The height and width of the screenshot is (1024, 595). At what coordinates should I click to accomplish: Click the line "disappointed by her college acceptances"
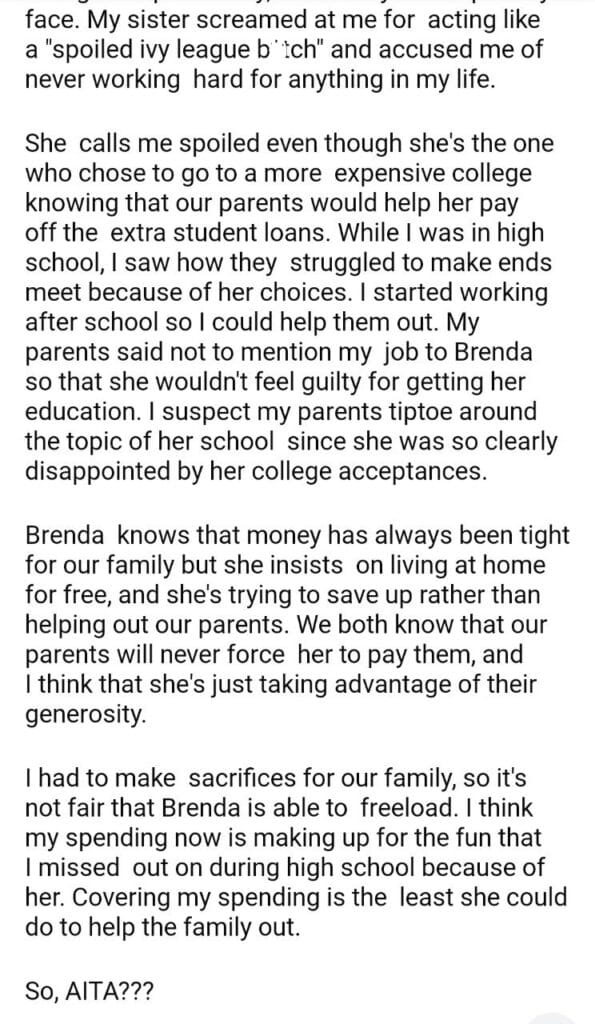coord(256,472)
